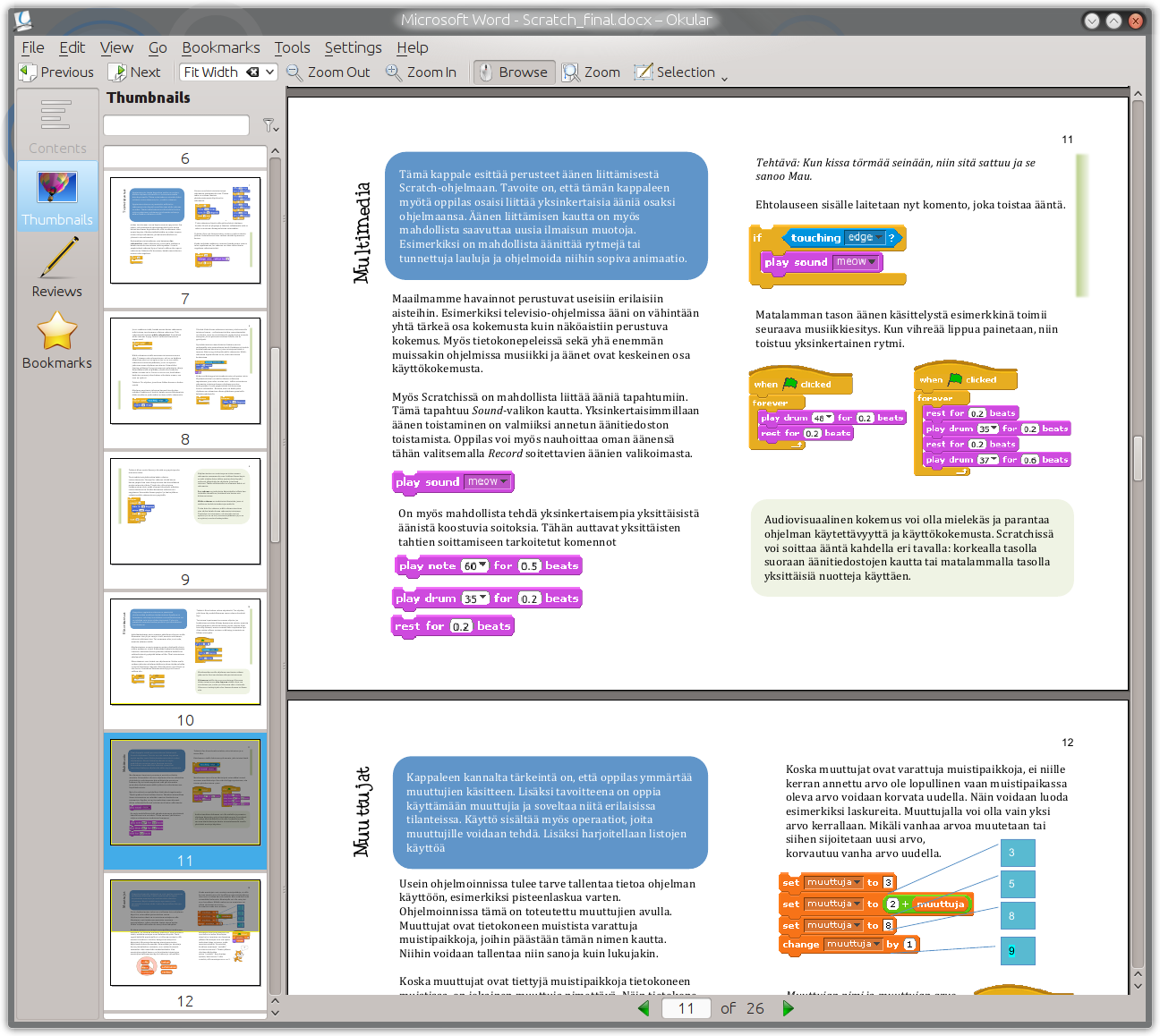
Task: Expand the toolbar overflow arrow
Action: pyautogui.click(x=724, y=77)
